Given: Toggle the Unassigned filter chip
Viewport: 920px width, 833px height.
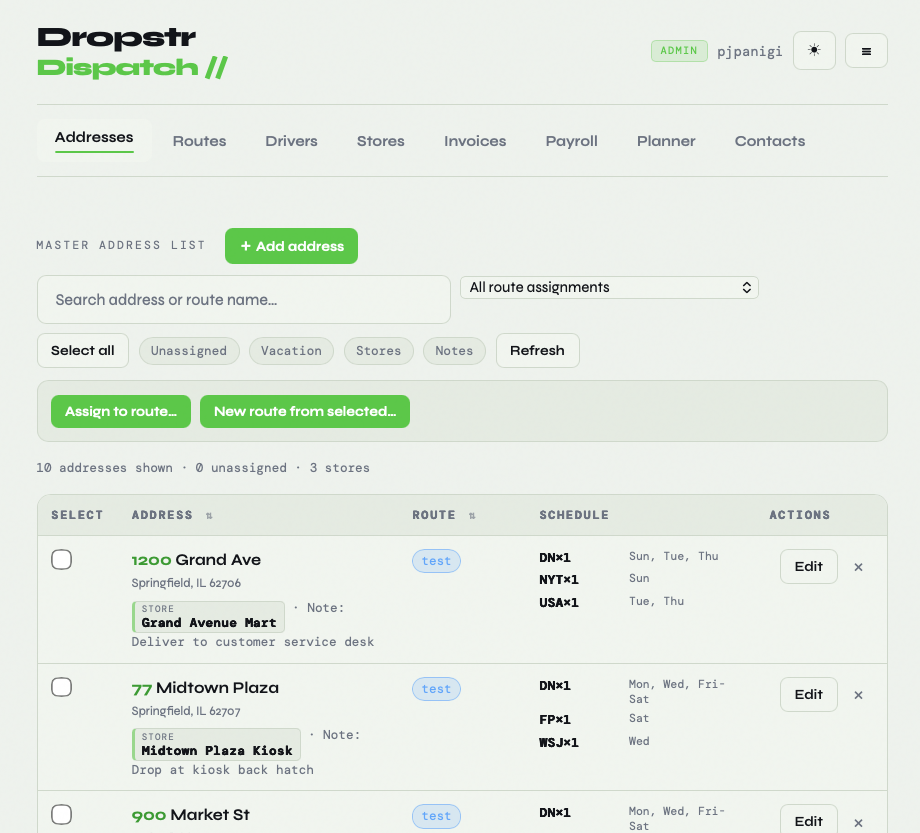Looking at the screenshot, I should point(189,351).
